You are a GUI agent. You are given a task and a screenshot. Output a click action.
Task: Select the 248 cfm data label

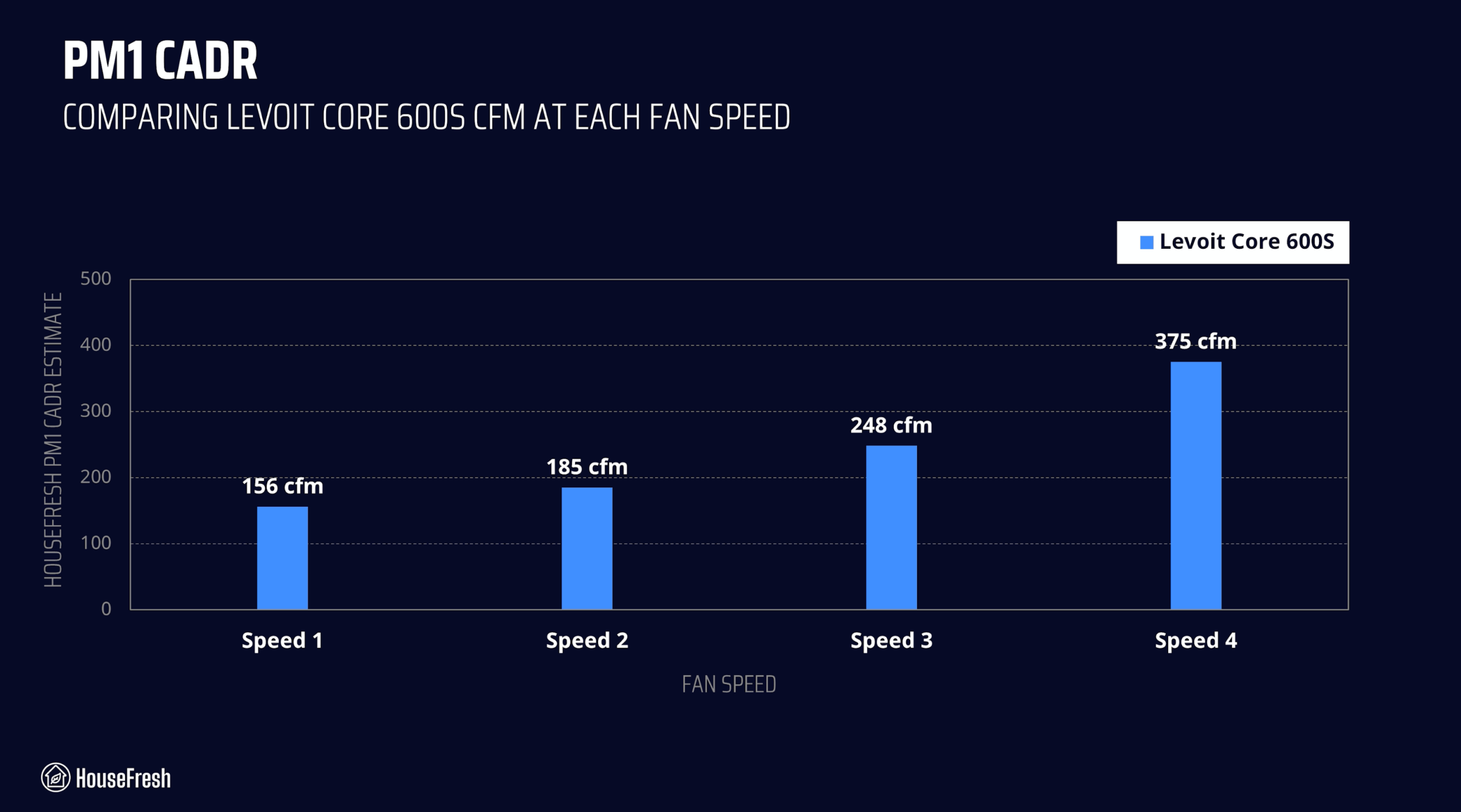point(891,425)
